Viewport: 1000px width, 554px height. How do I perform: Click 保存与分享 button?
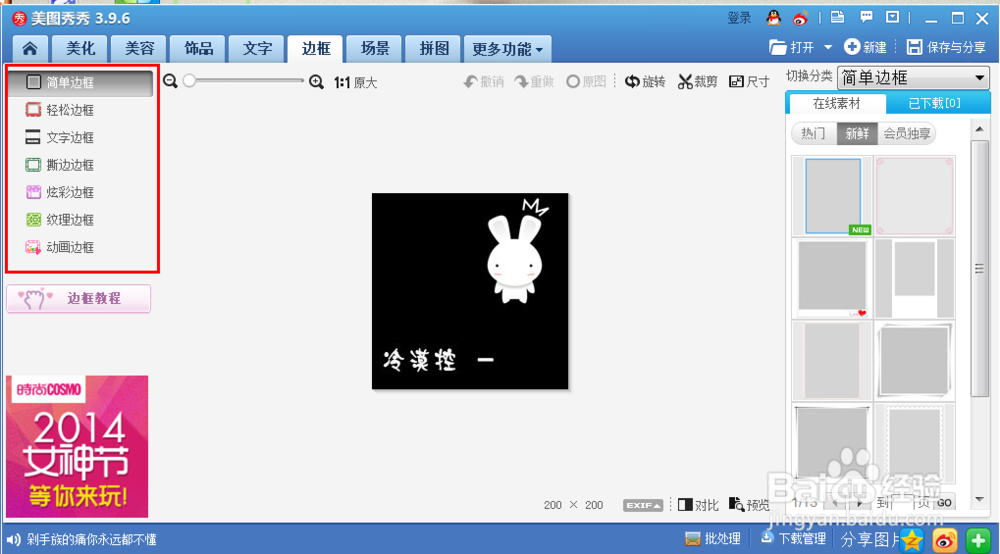[946, 47]
